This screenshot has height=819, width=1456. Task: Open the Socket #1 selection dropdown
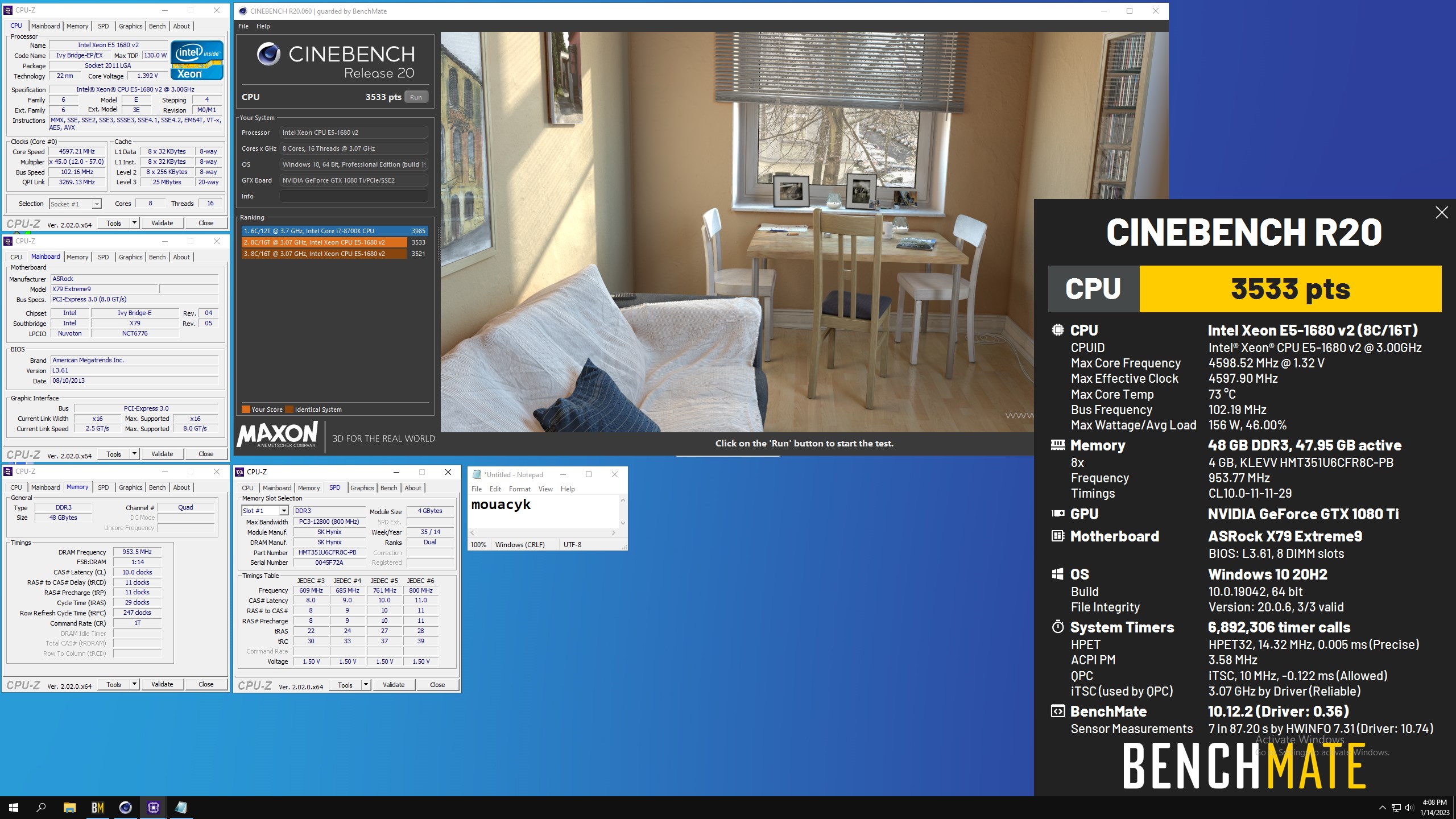[75, 204]
